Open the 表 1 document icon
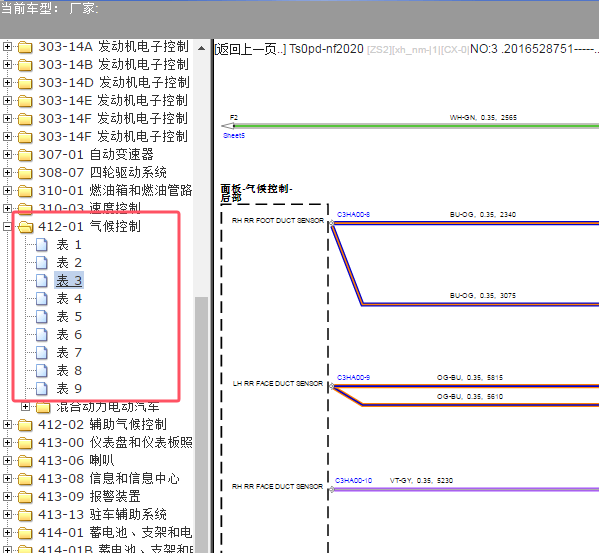The width and height of the screenshot is (599, 553). pos(42,244)
